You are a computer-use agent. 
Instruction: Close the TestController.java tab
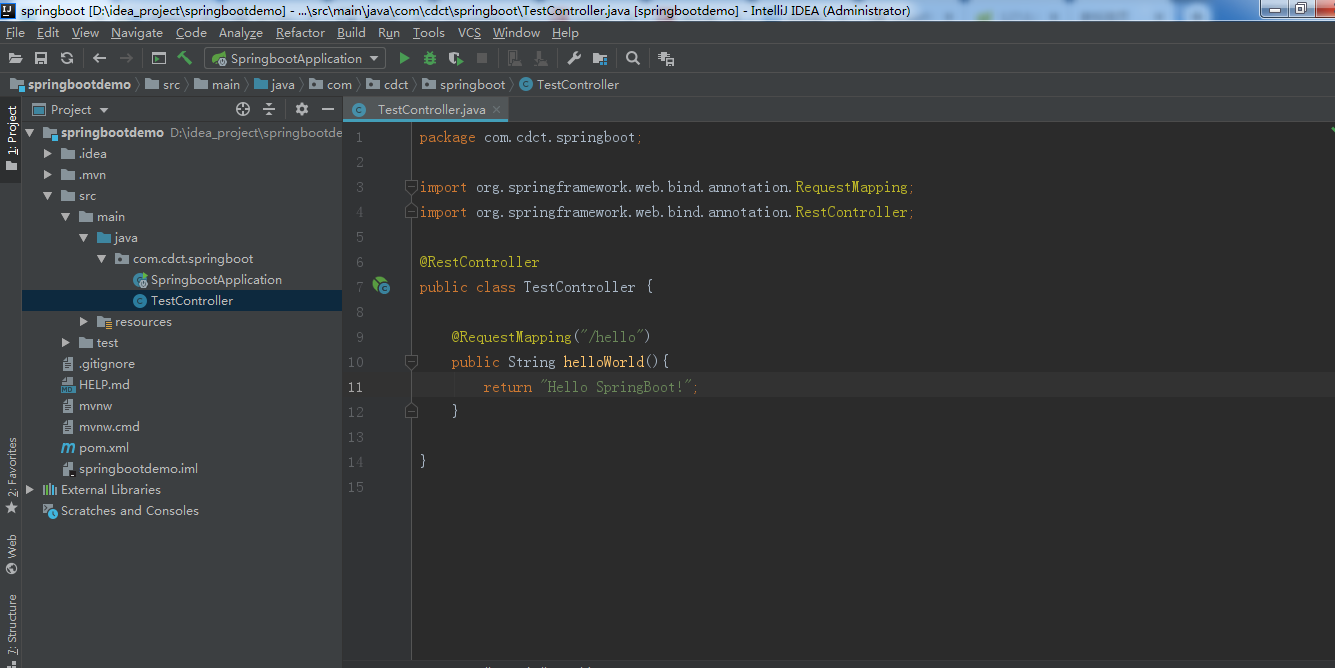coord(498,110)
